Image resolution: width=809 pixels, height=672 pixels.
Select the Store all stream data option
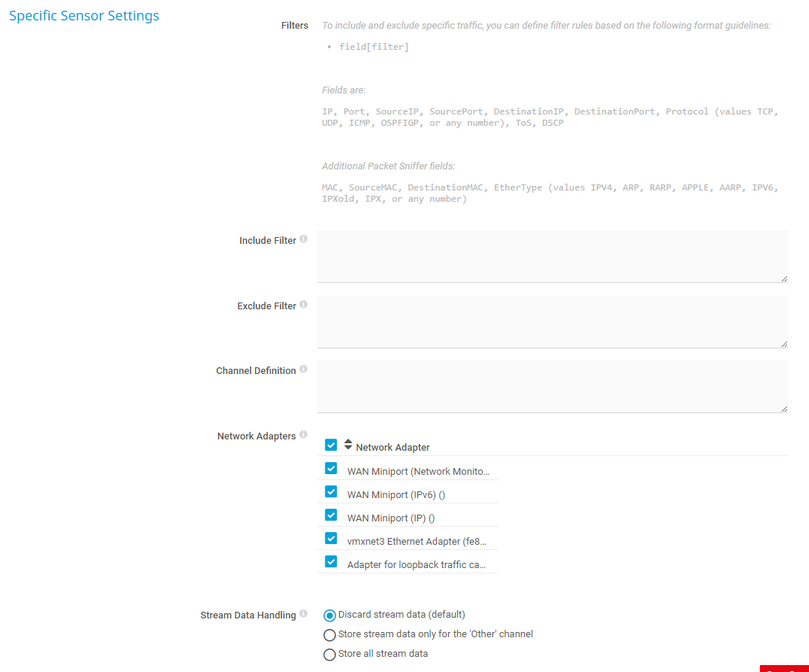pyautogui.click(x=329, y=654)
